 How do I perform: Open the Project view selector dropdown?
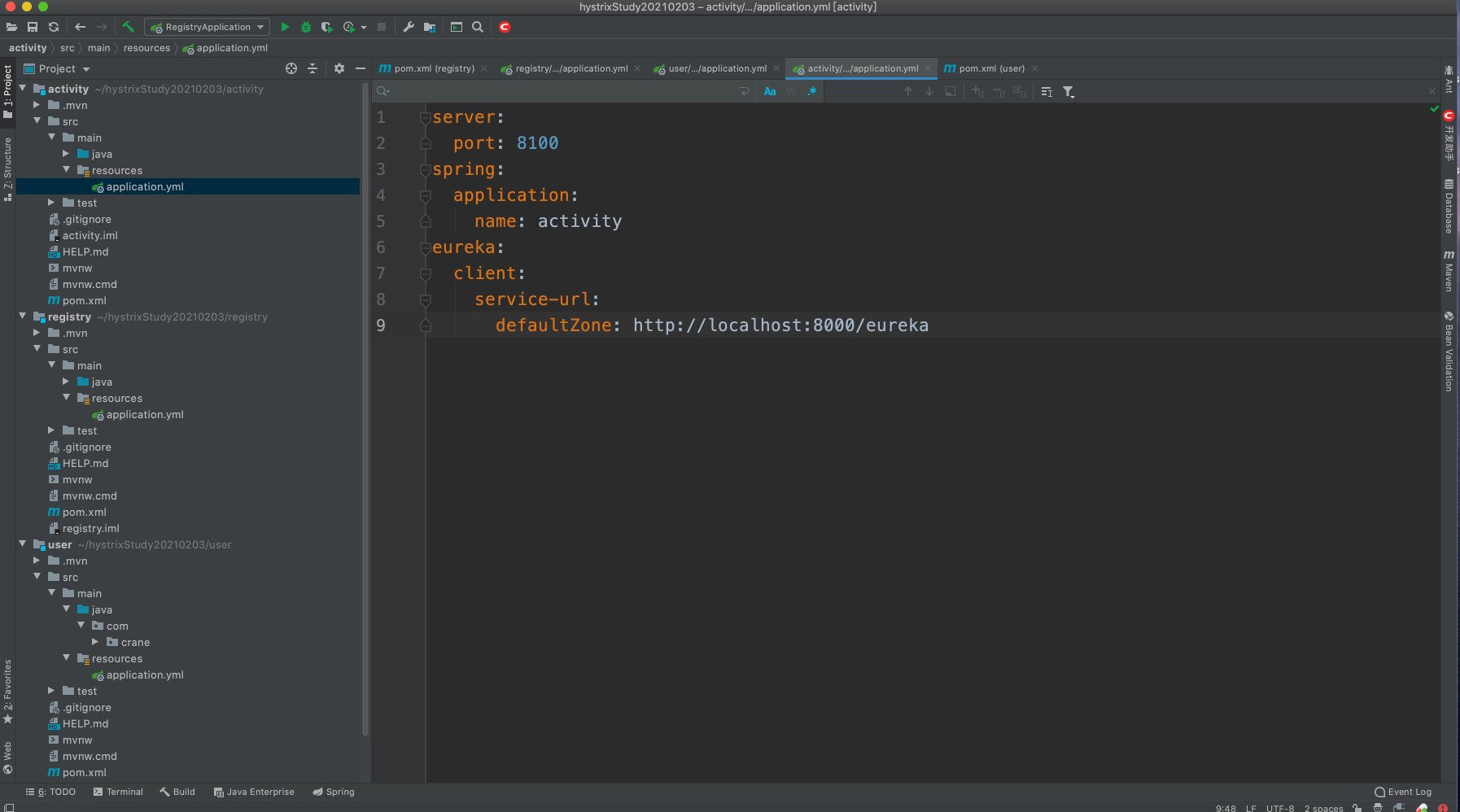[57, 68]
